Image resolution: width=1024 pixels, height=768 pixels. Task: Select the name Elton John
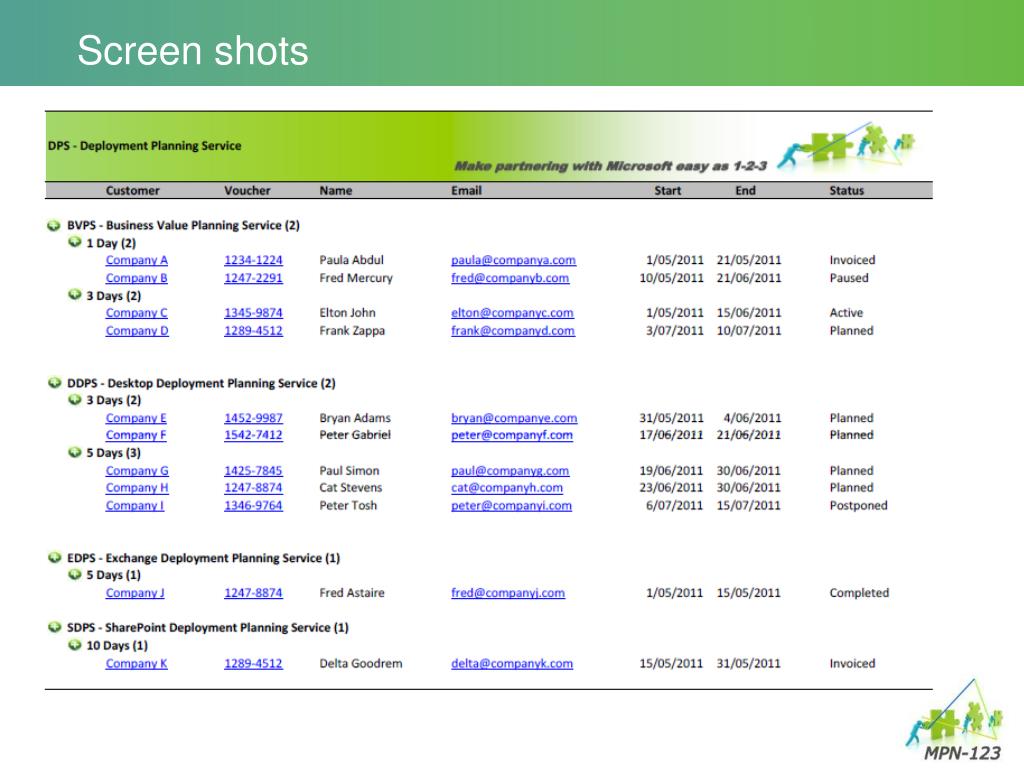(347, 313)
